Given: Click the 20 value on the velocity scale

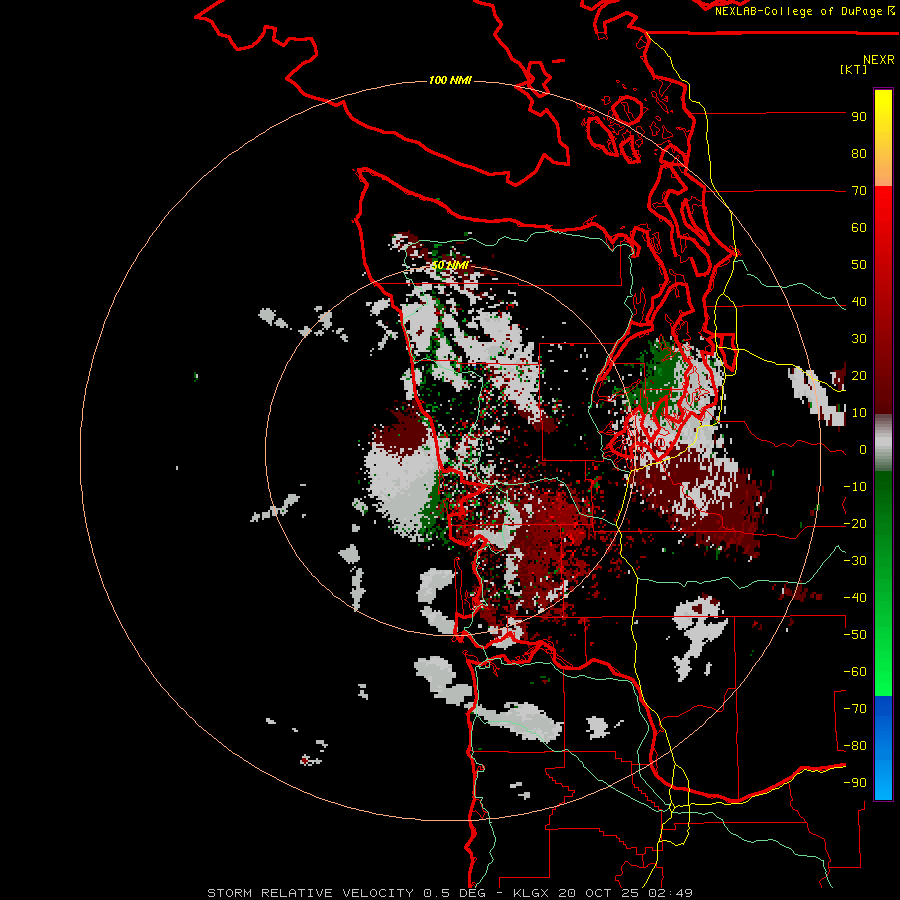Looking at the screenshot, I should pyautogui.click(x=859, y=376).
